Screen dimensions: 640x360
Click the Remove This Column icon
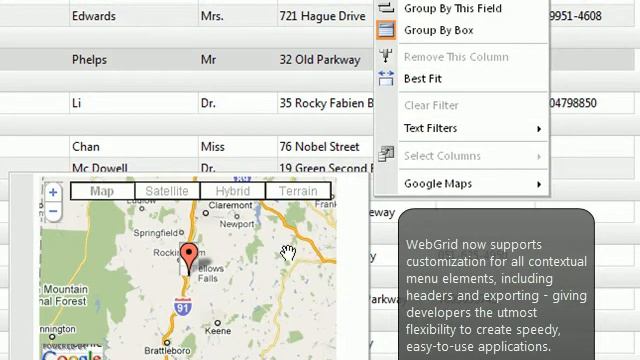point(386,56)
